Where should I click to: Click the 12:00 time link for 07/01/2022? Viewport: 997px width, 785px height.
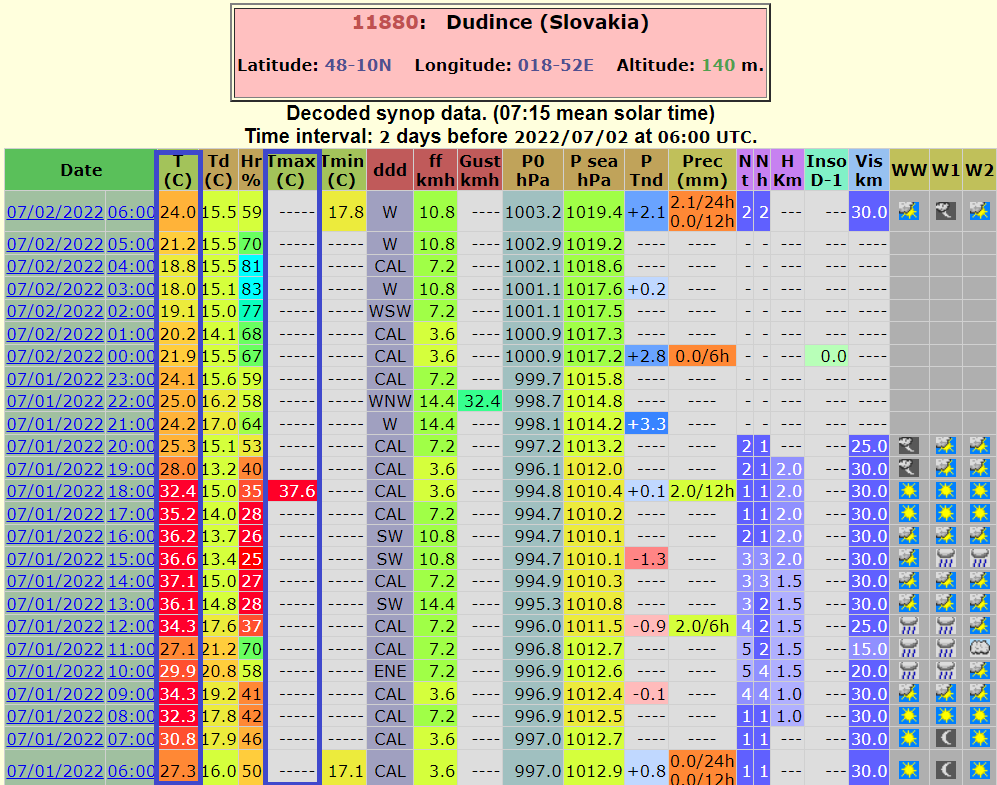(x=131, y=626)
